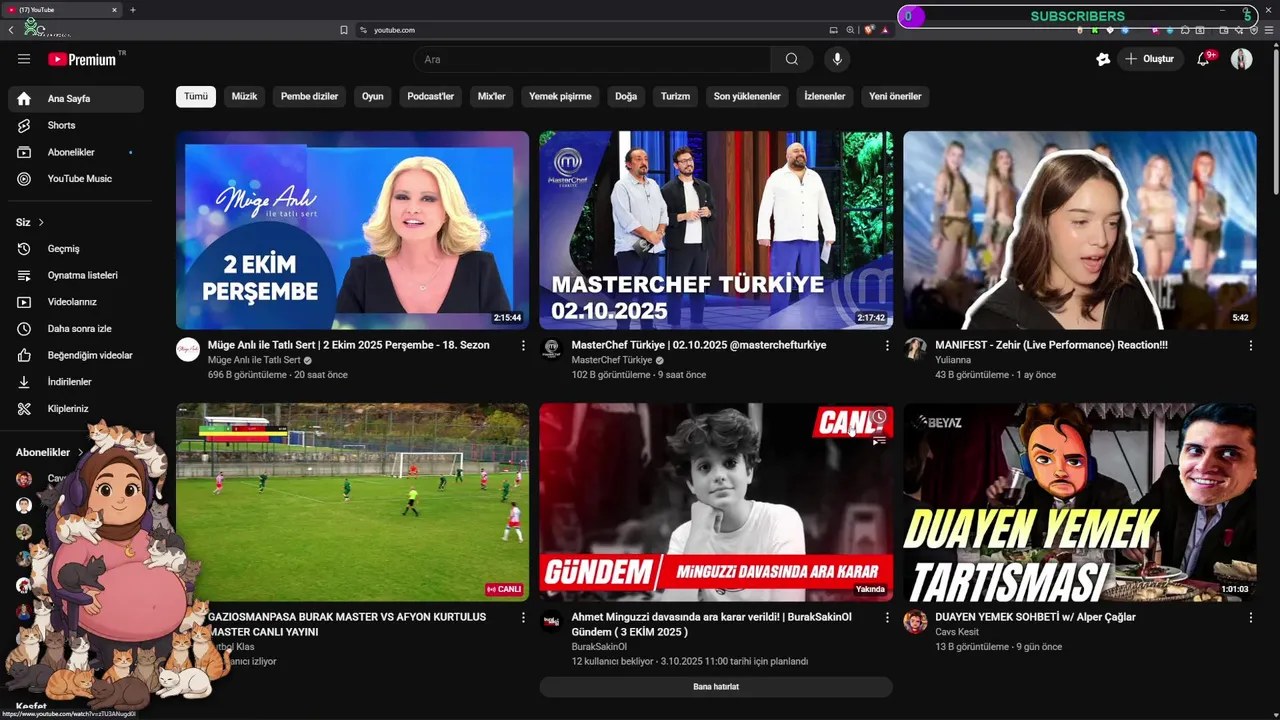Open Oynatma listeleri playlists
Image resolution: width=1280 pixels, height=720 pixels.
[x=76, y=275]
